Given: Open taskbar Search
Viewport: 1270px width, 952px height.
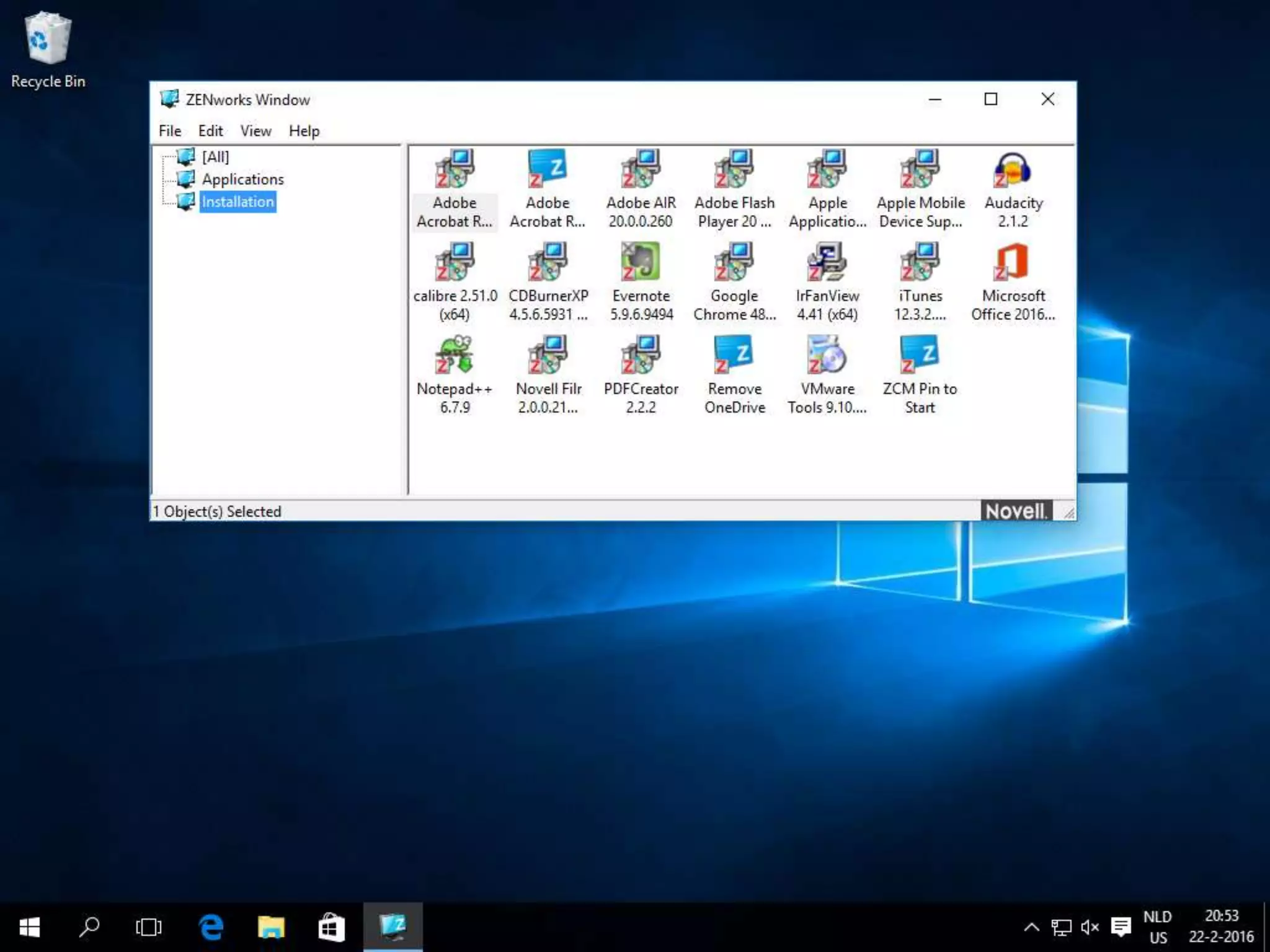Looking at the screenshot, I should 89,927.
